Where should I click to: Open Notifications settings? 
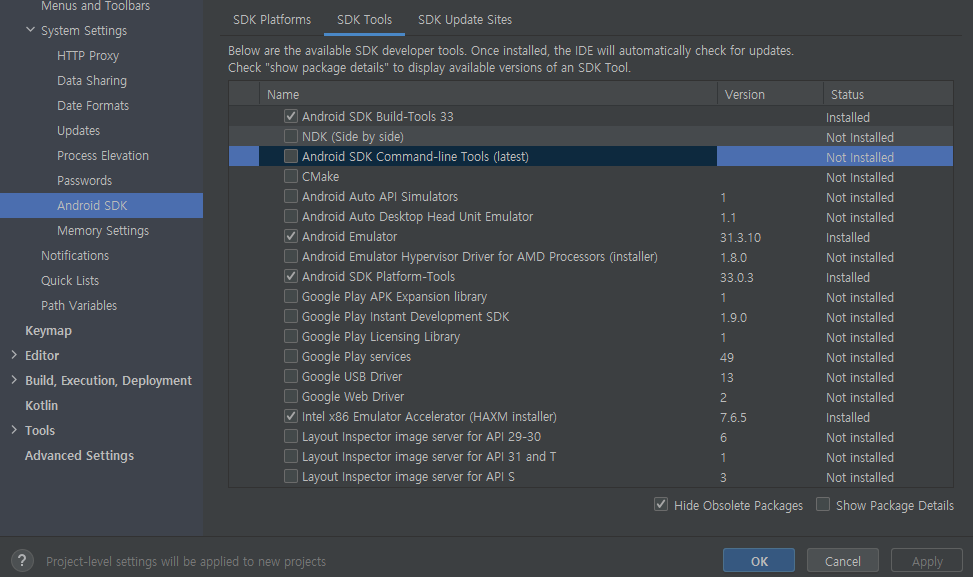pos(75,256)
